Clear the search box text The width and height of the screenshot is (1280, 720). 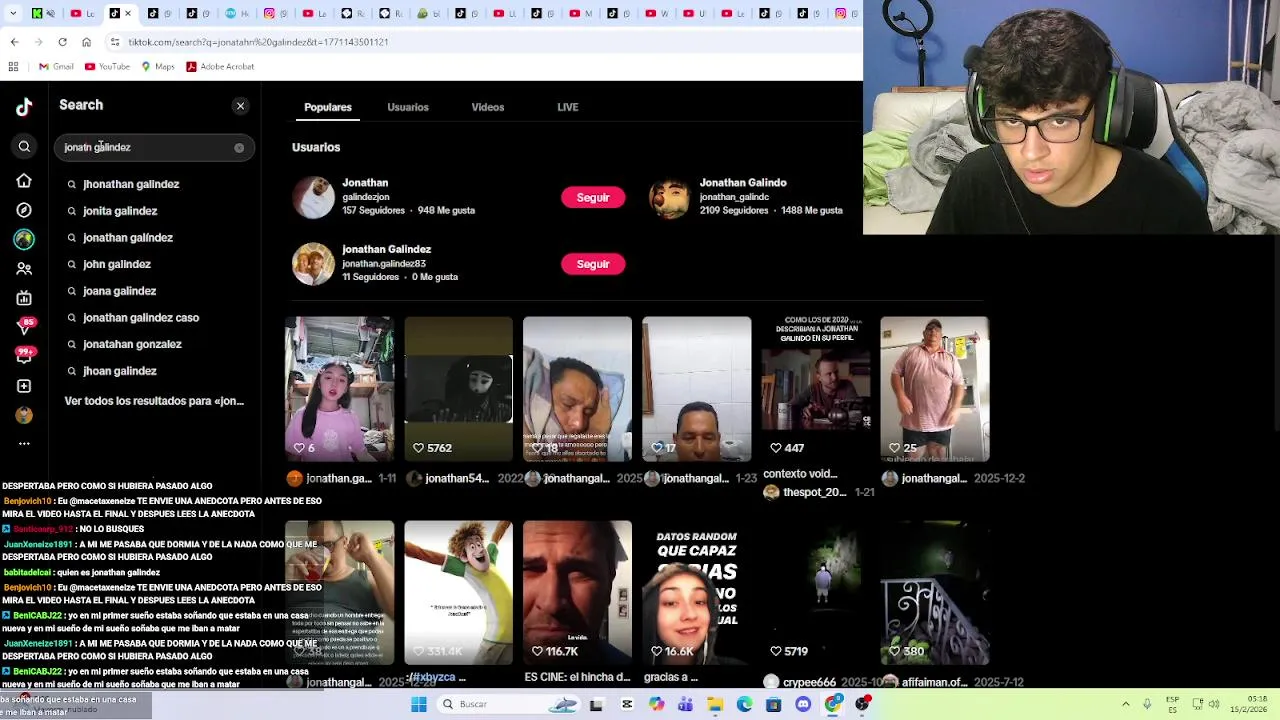[239, 148]
